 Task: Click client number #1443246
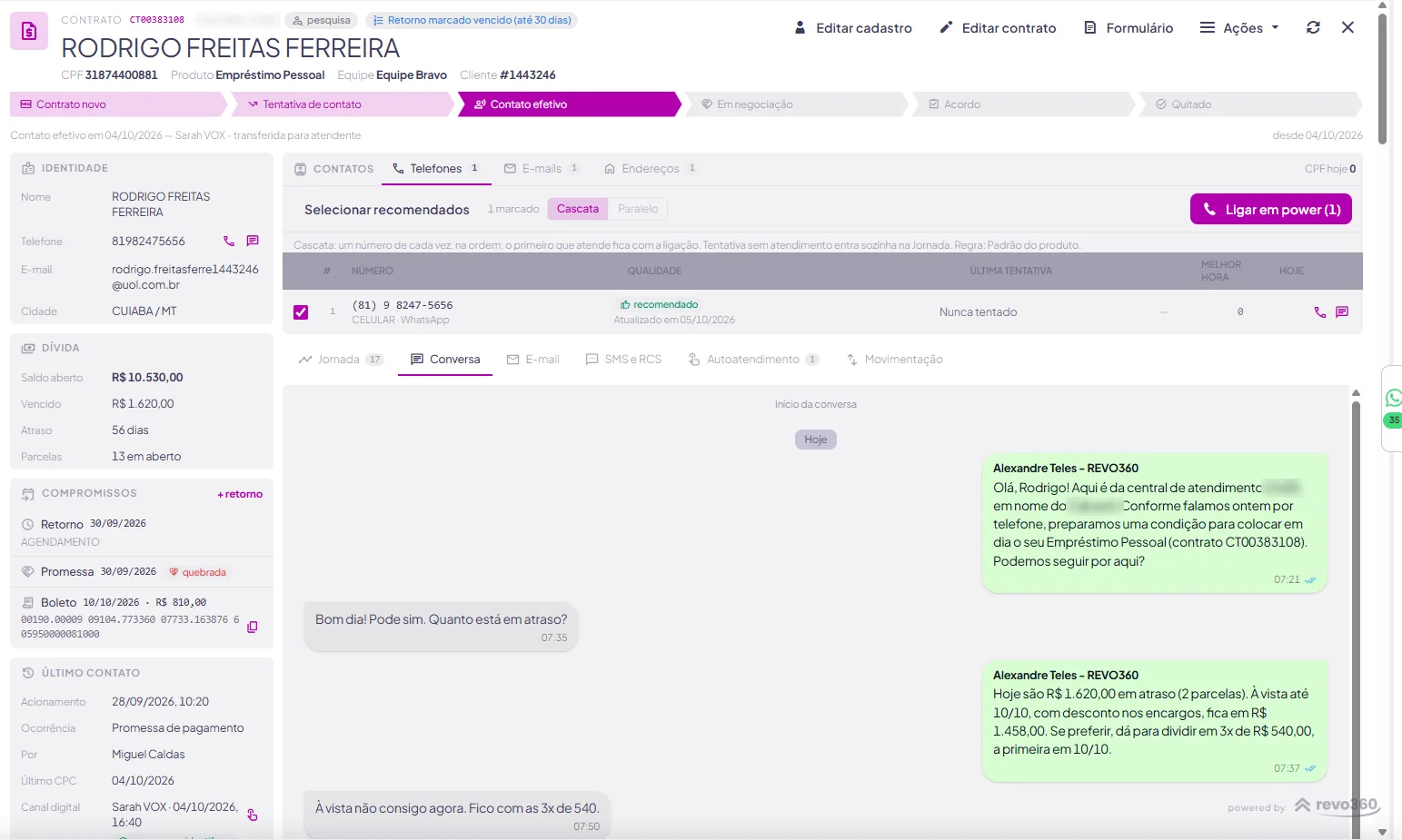[528, 75]
